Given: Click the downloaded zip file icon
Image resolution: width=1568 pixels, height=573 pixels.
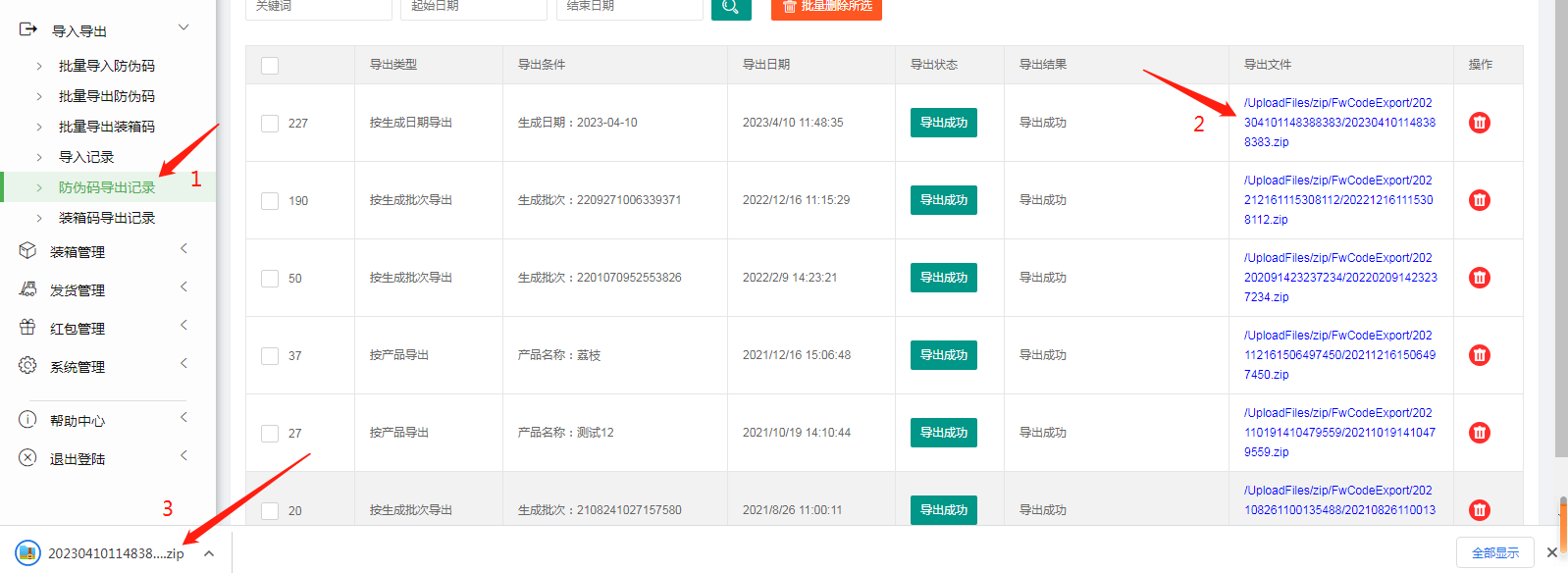Looking at the screenshot, I should (x=27, y=553).
